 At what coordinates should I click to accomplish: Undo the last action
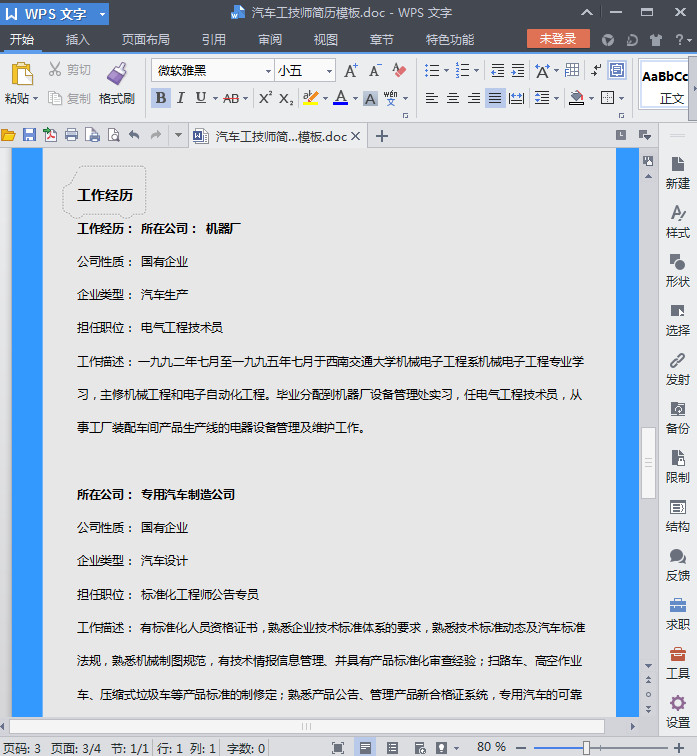[134, 135]
